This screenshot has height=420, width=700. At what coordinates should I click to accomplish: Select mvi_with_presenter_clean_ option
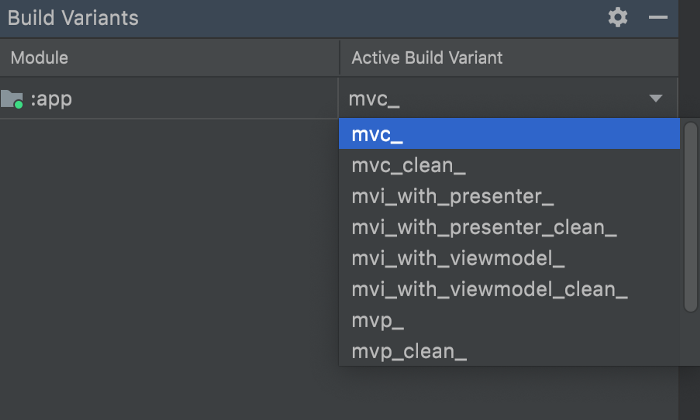click(484, 228)
